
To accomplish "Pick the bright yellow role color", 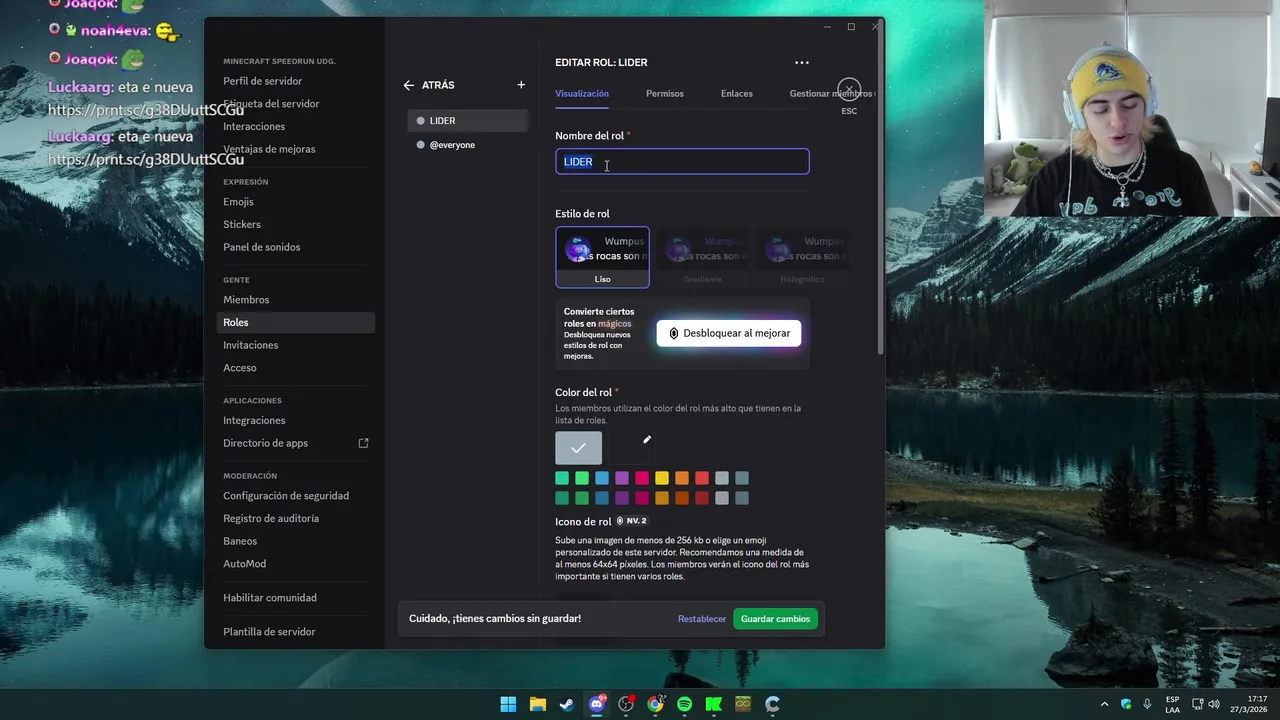I will click(662, 478).
